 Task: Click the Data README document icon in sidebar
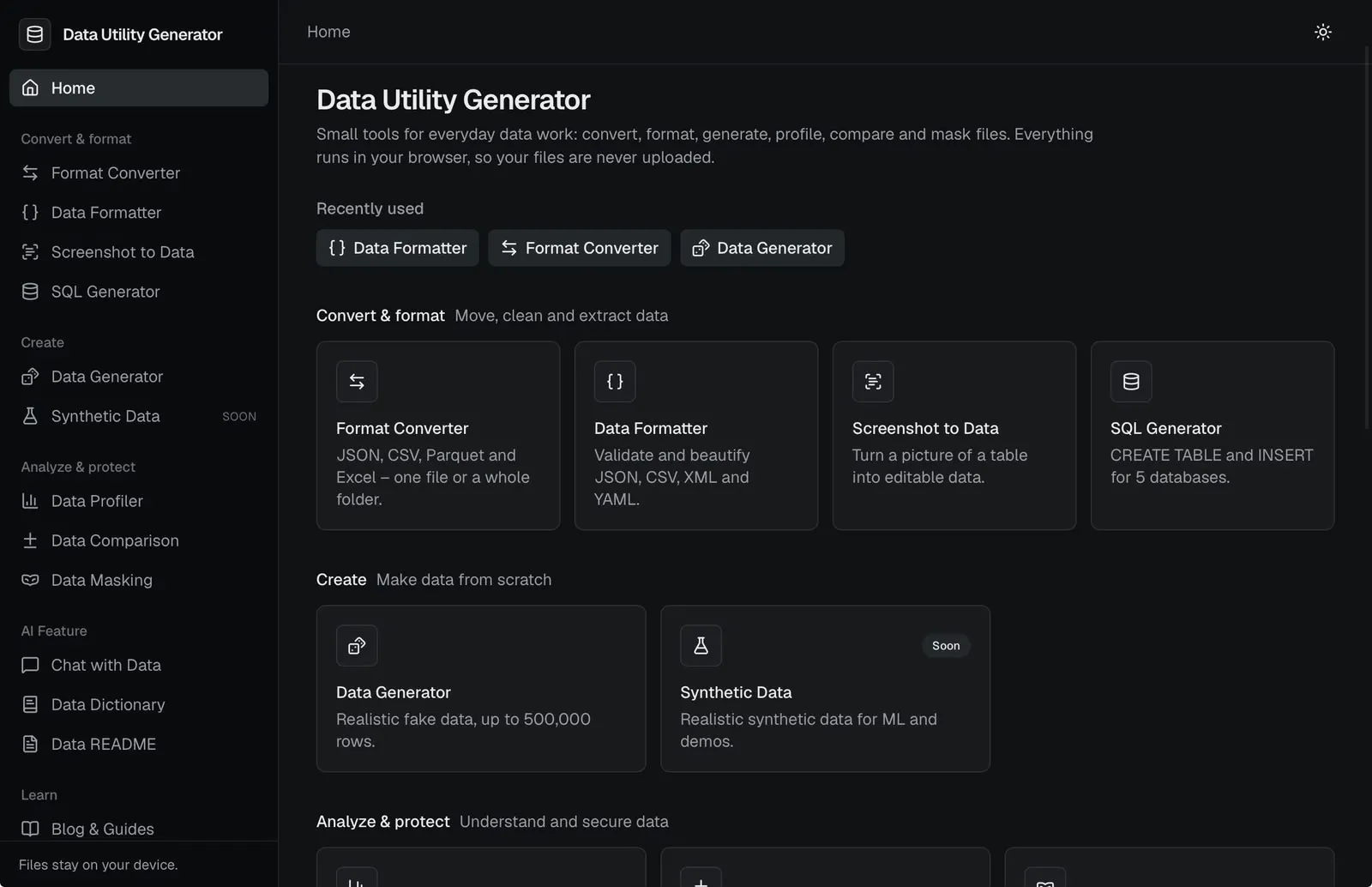30,743
